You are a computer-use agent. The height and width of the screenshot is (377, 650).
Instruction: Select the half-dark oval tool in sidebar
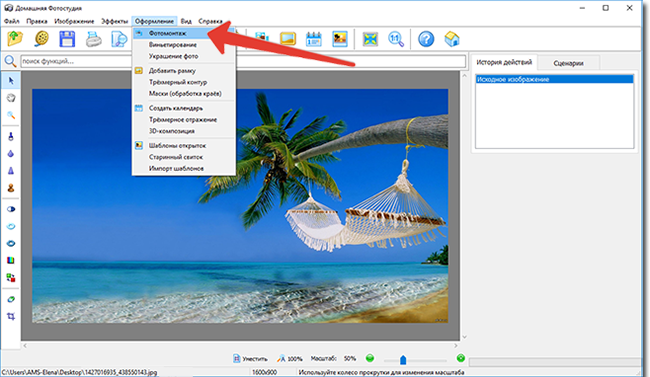(11, 209)
